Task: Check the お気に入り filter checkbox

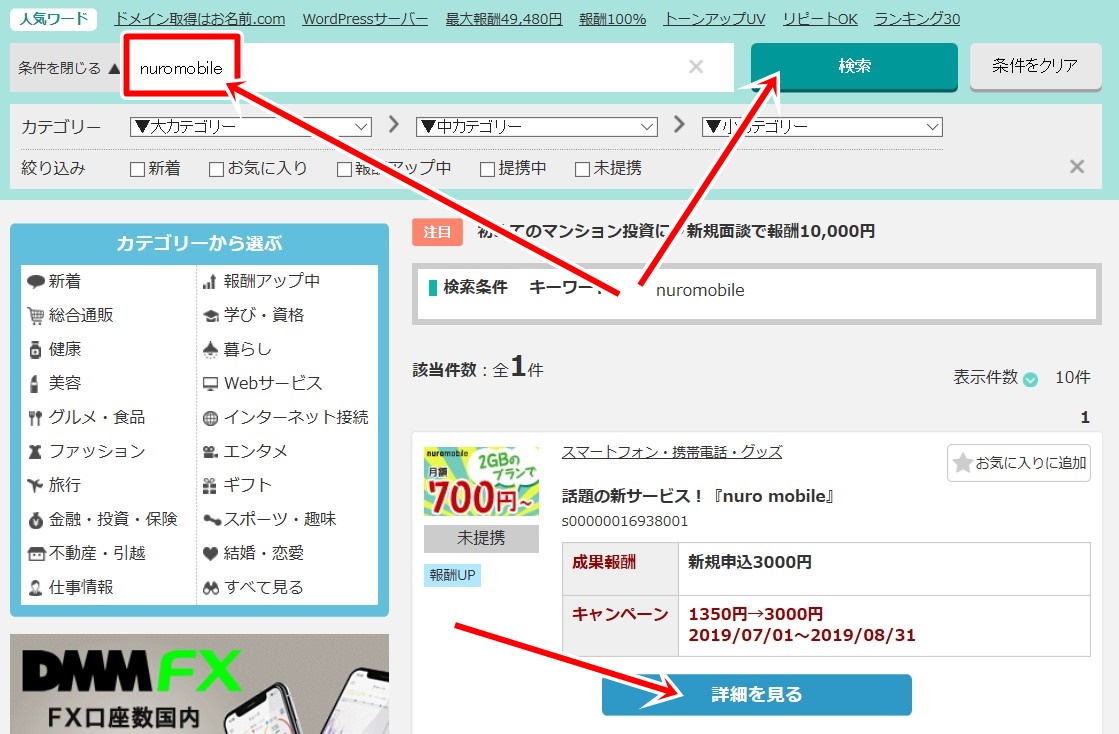Action: click(216, 169)
